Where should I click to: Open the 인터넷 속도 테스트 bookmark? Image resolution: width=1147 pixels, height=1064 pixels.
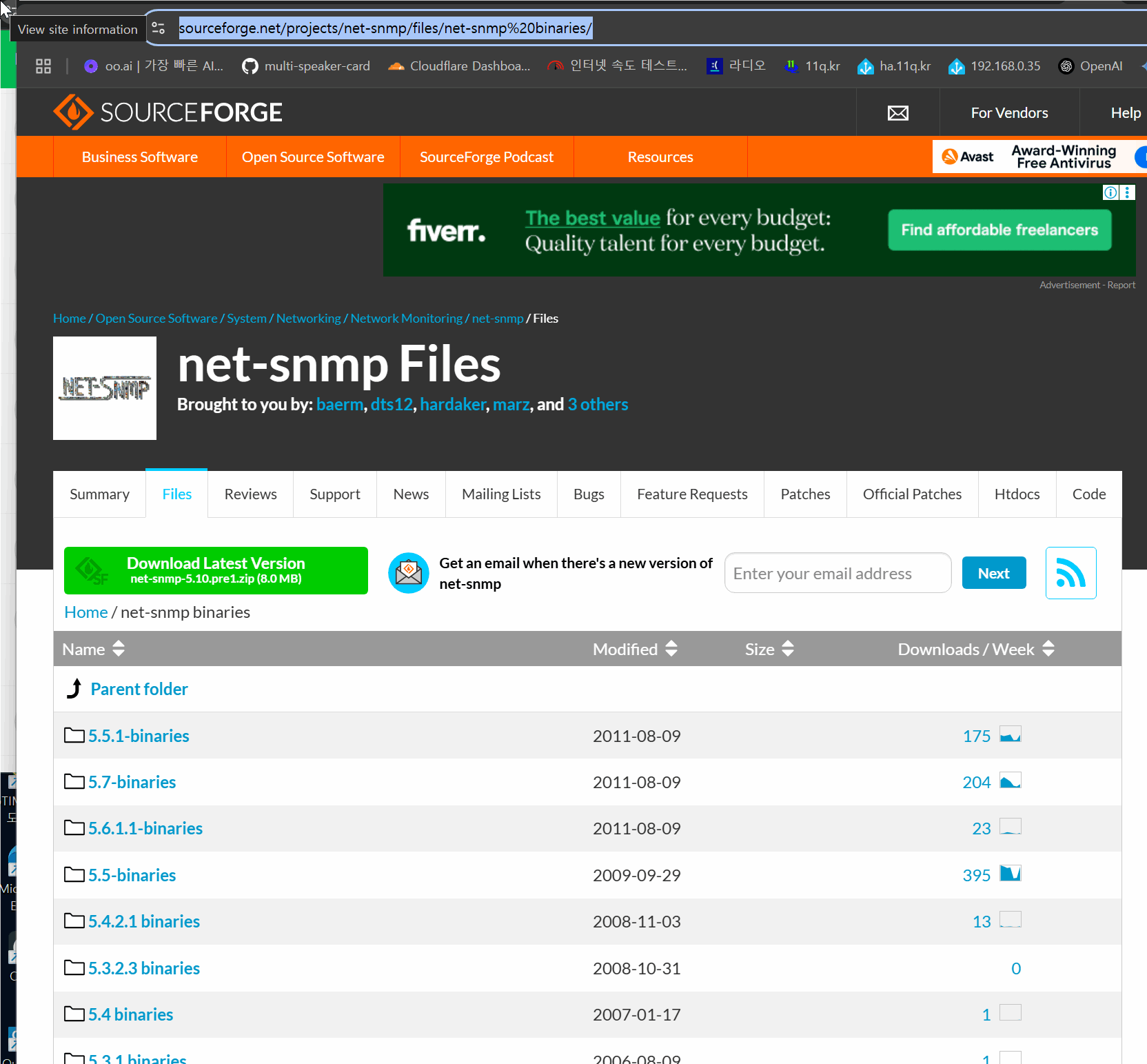[617, 66]
